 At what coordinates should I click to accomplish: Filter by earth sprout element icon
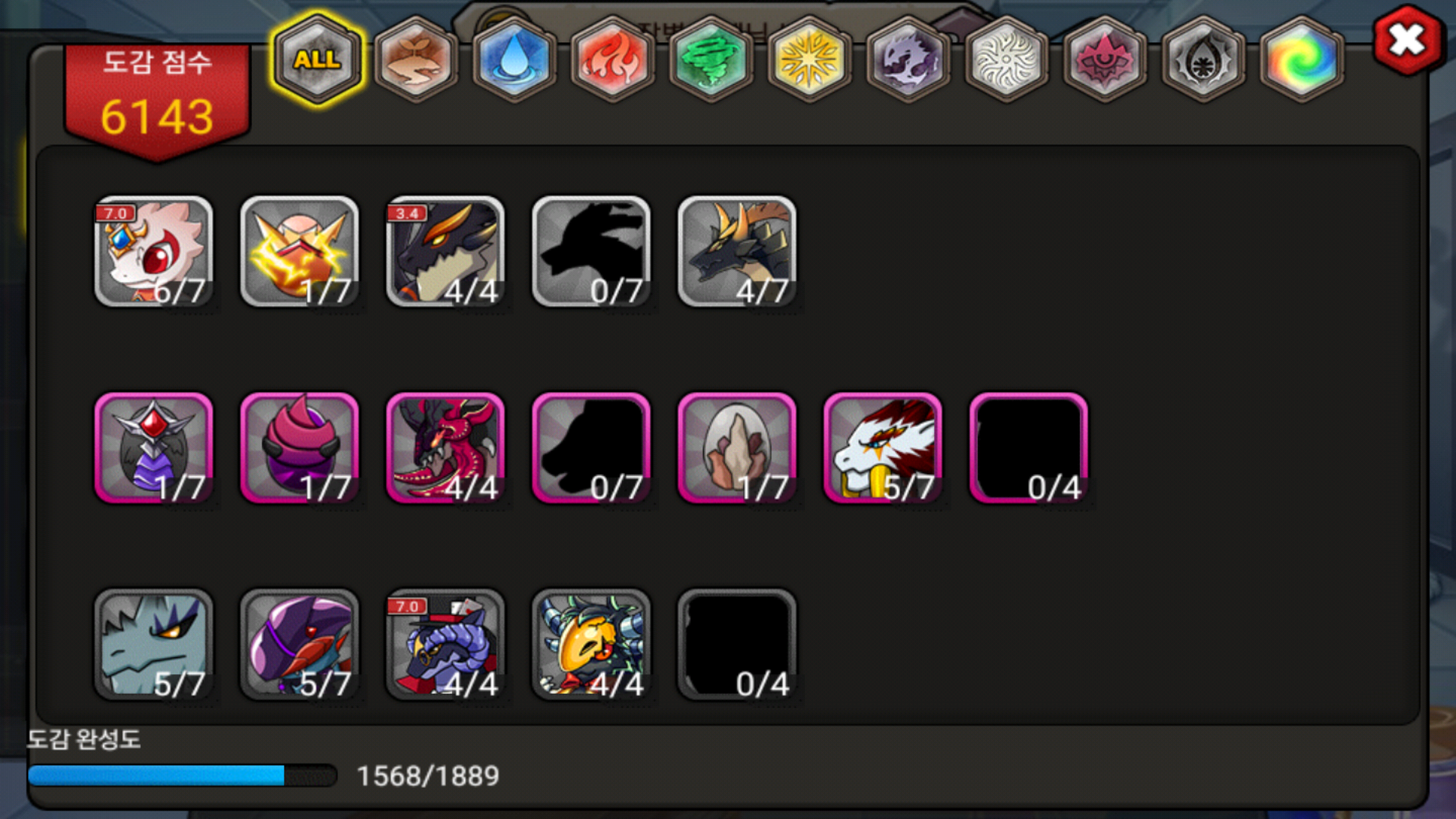[416, 59]
